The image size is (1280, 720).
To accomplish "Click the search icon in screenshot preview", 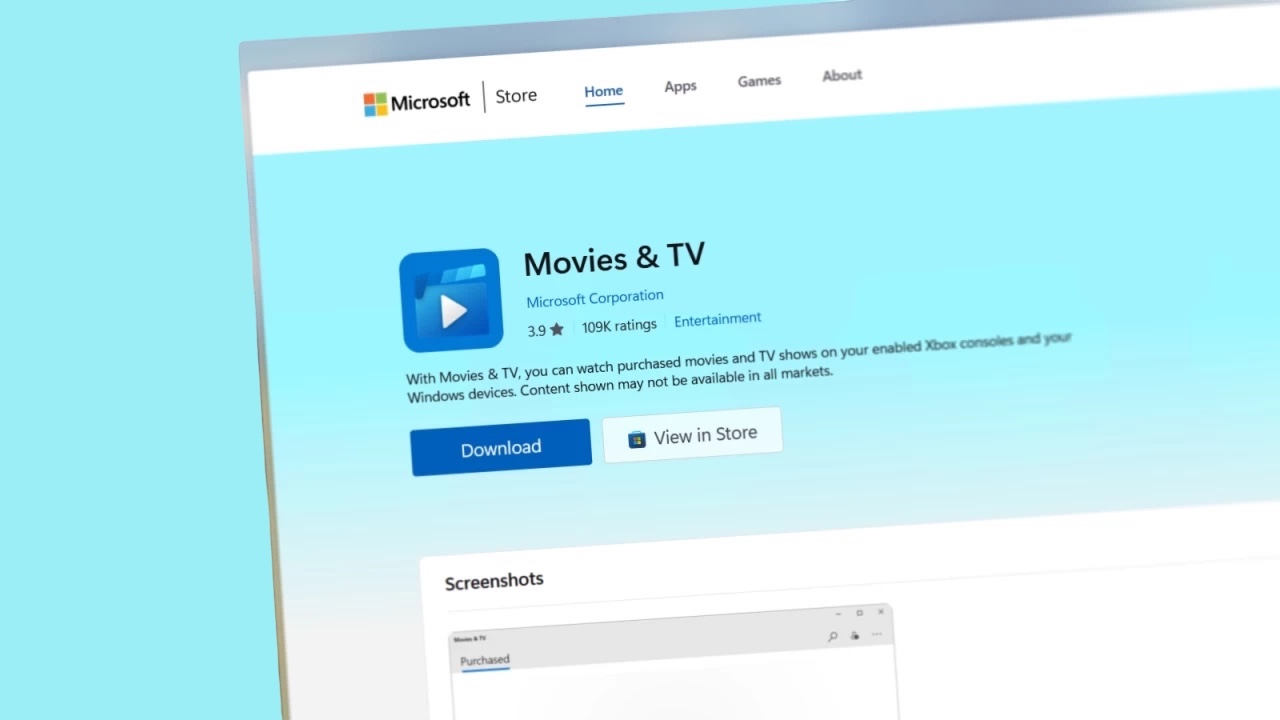I will [832, 637].
